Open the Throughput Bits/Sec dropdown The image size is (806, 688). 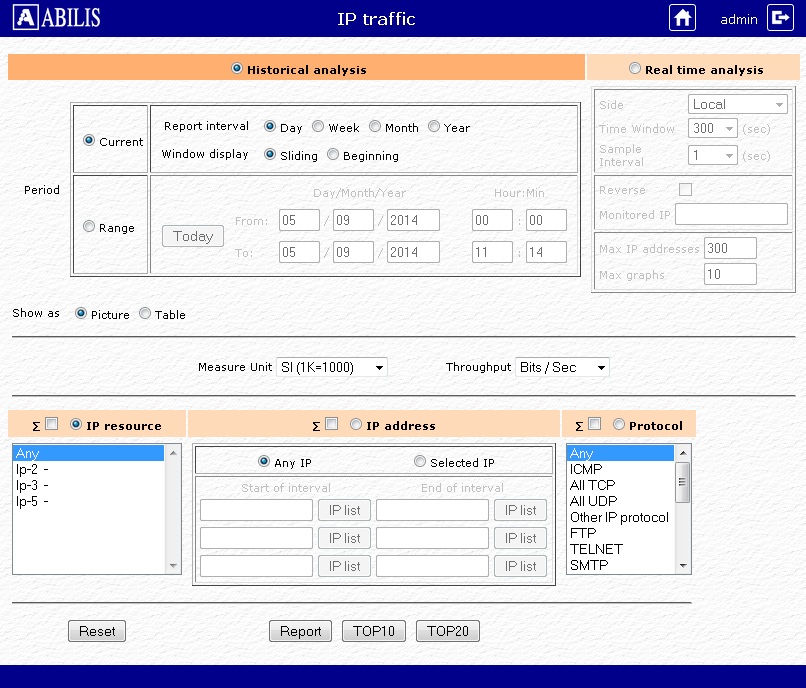tap(562, 367)
